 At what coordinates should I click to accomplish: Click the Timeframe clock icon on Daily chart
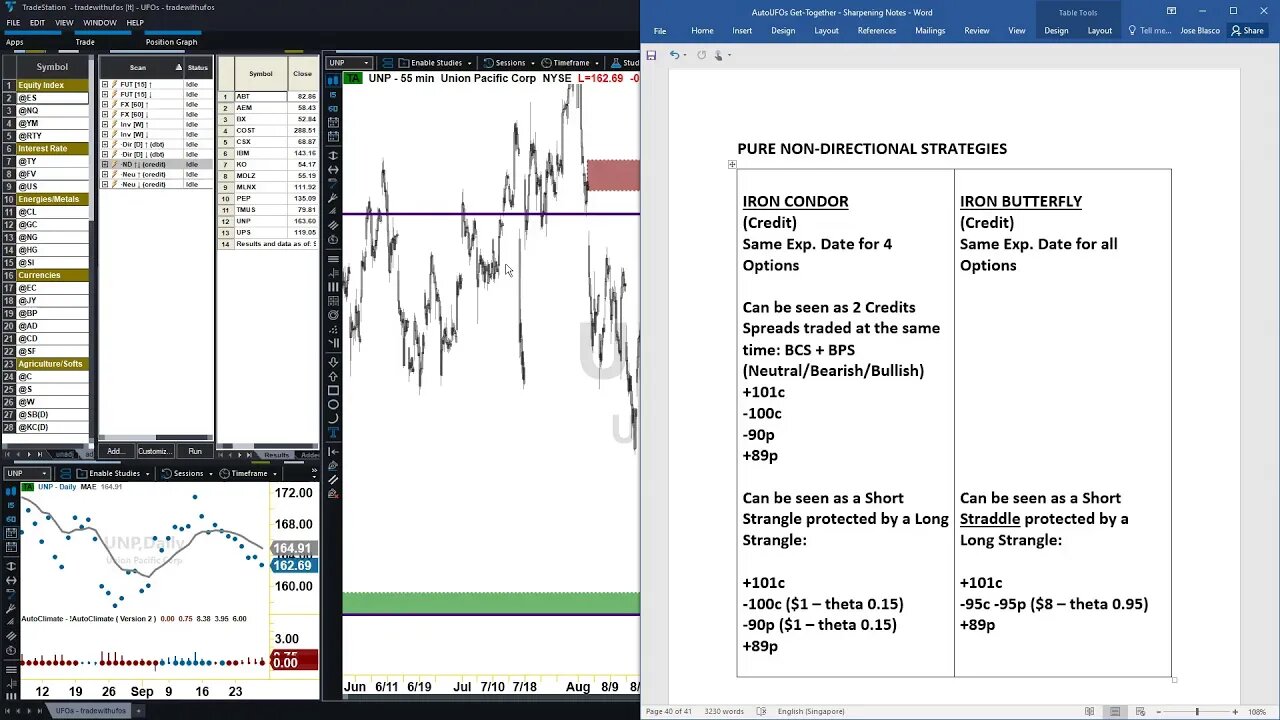(x=224, y=473)
